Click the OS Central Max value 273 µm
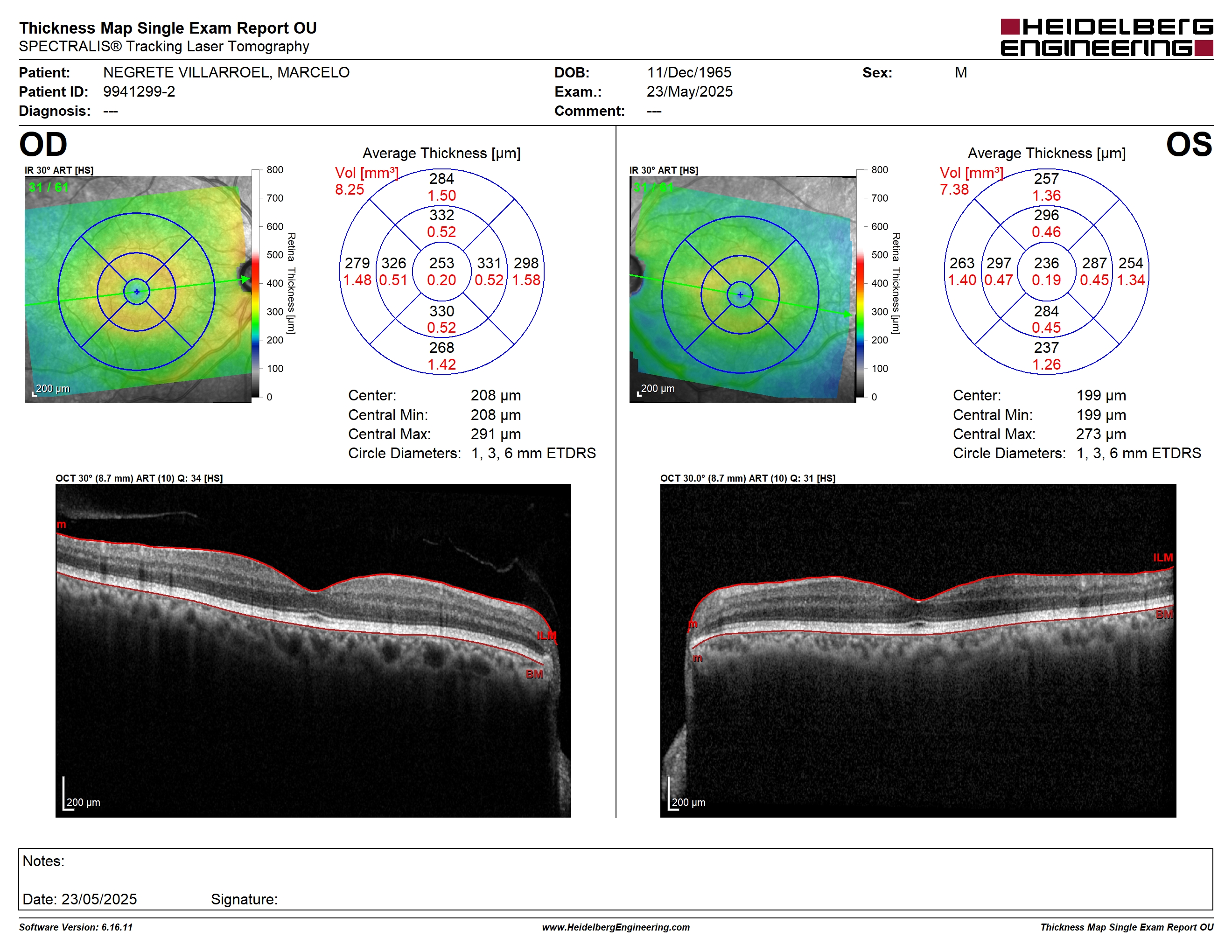 (x=1101, y=434)
